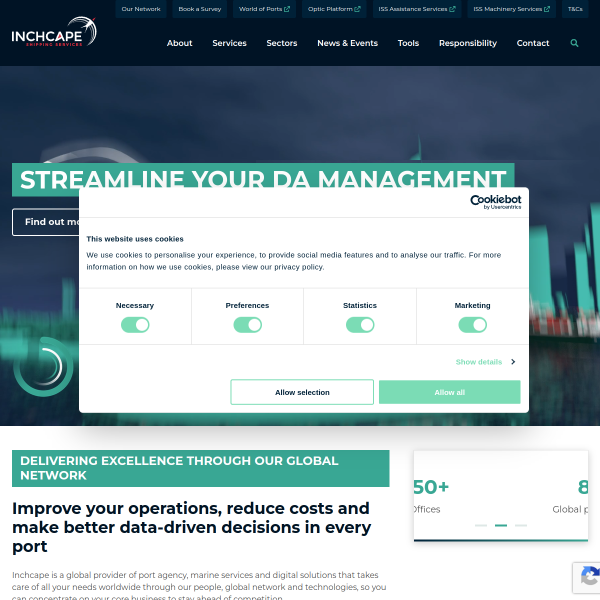Viewport: 600px width, 600px height.
Task: Turn off the Marketing cookie switch
Action: pos(472,325)
